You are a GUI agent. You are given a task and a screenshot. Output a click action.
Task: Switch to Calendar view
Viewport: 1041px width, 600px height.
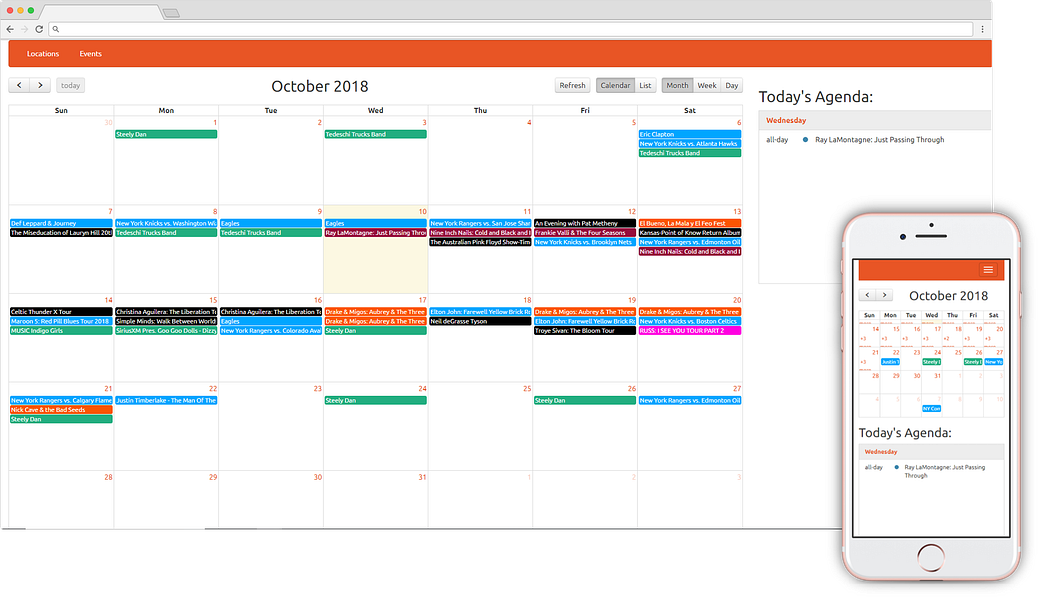615,85
